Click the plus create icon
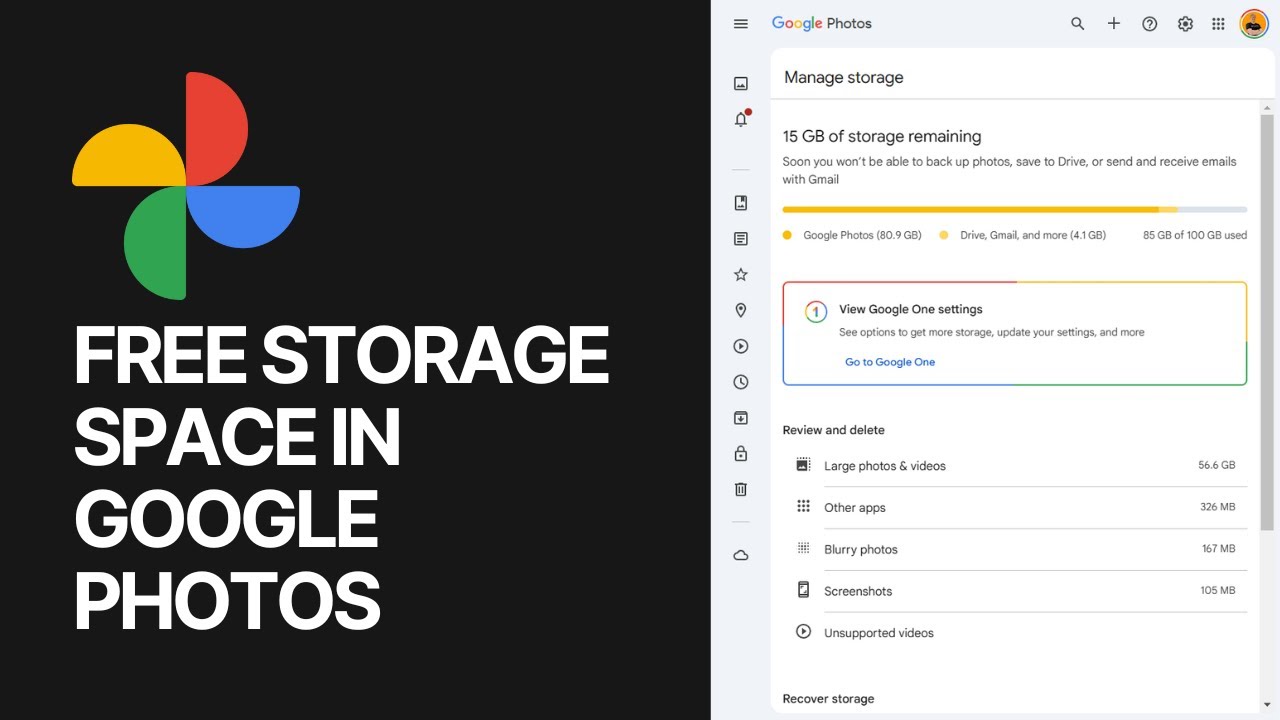This screenshot has width=1280, height=720. coord(1114,24)
